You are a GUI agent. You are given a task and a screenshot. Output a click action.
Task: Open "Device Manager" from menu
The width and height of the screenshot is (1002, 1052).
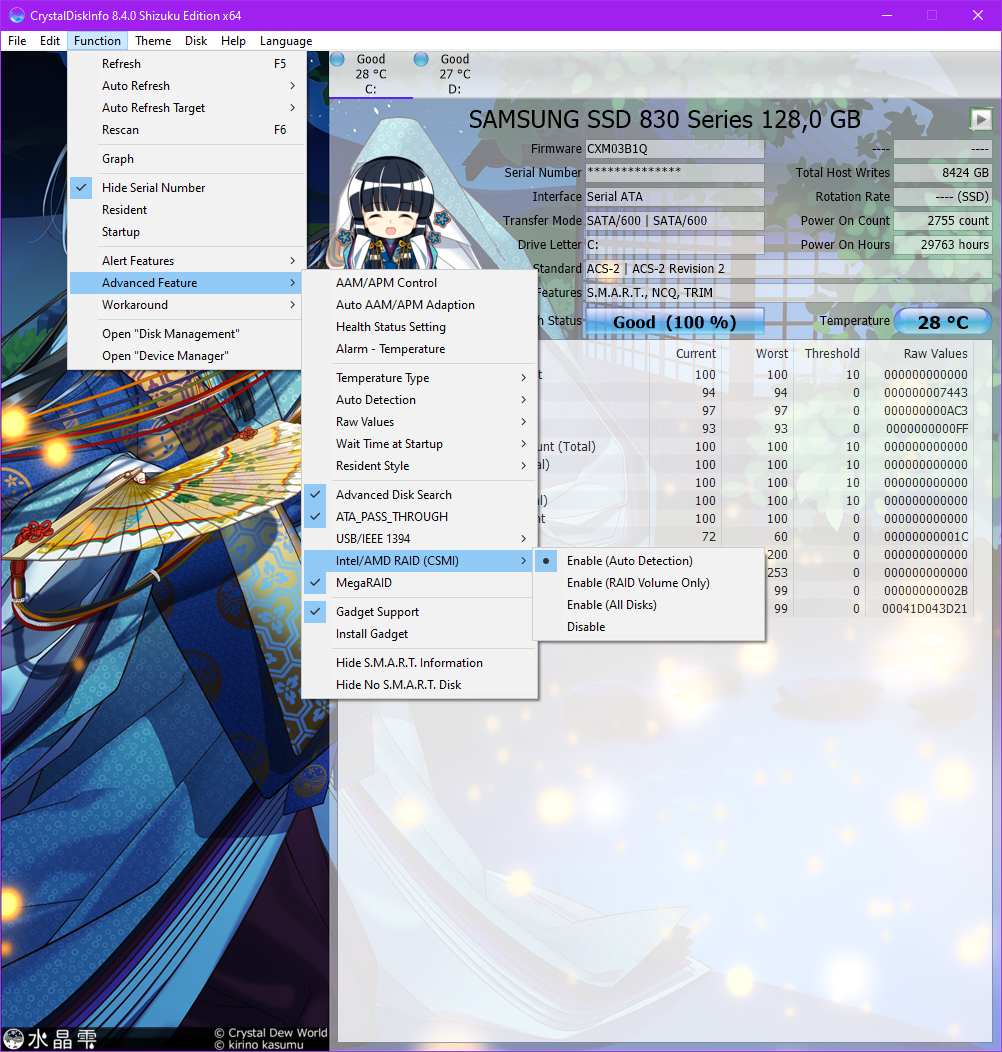pos(187,356)
